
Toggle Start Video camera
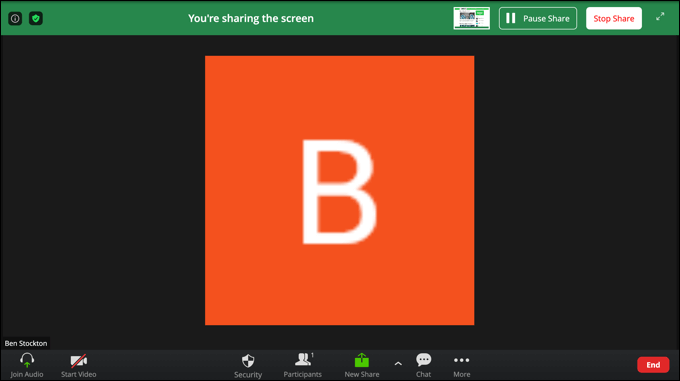[x=78, y=361]
